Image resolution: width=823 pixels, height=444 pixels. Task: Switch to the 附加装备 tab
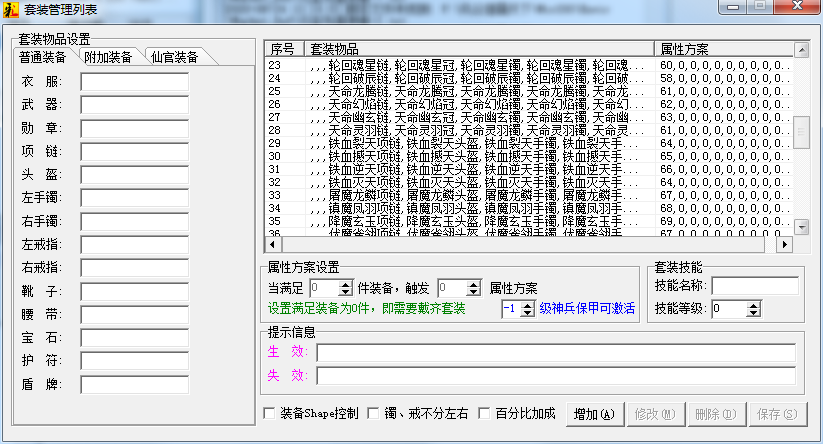click(x=108, y=57)
